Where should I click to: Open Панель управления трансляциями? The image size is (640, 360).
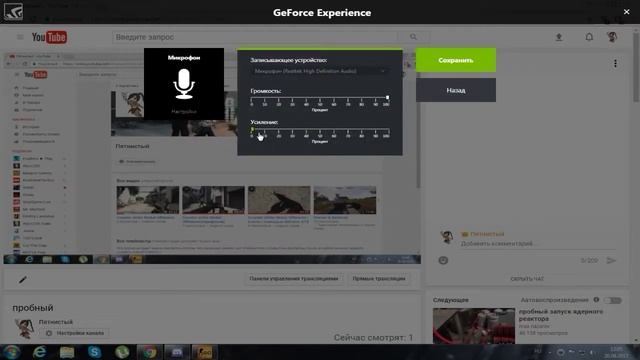click(293, 278)
